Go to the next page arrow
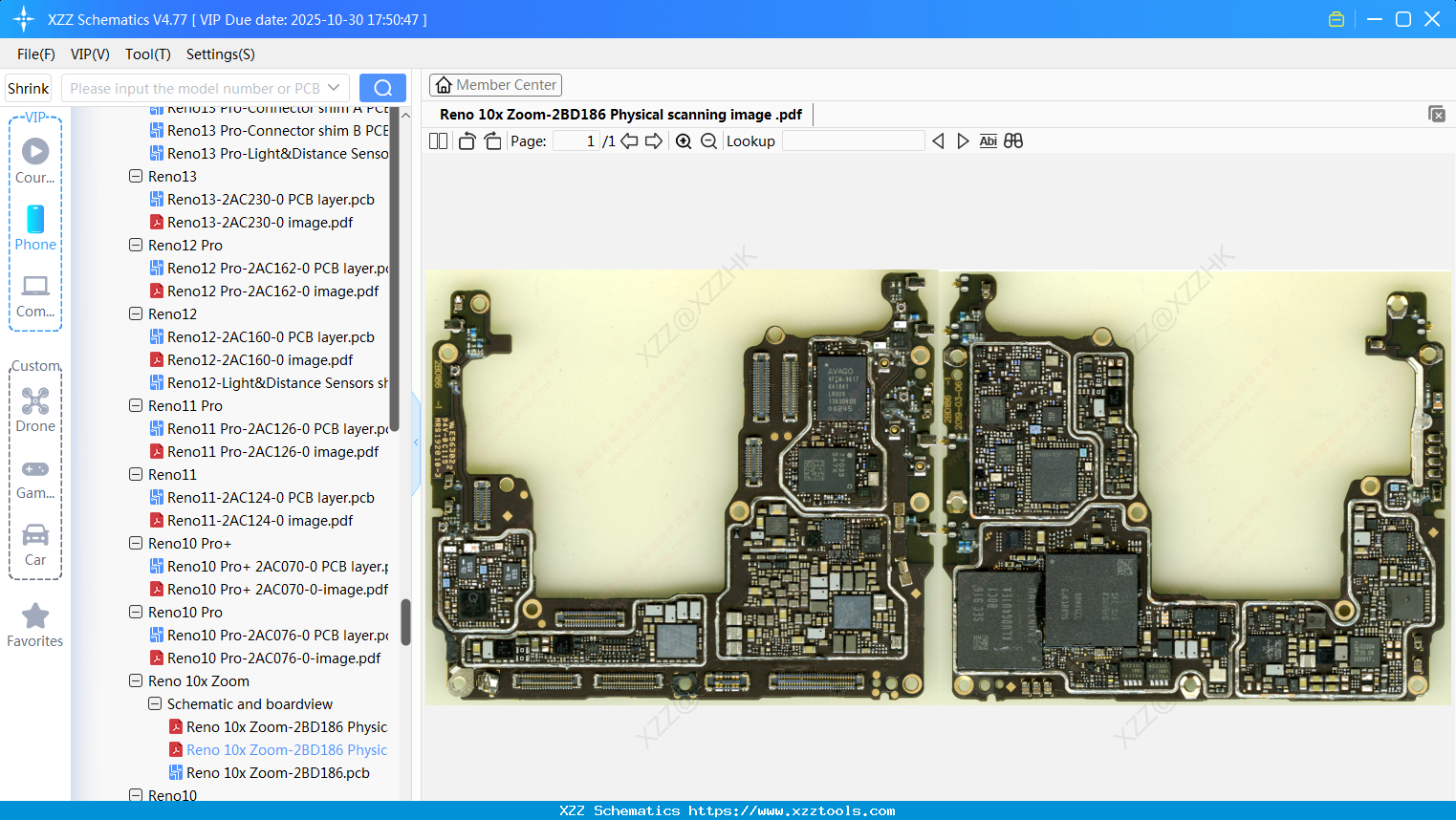The width and height of the screenshot is (1456, 820). tap(654, 141)
